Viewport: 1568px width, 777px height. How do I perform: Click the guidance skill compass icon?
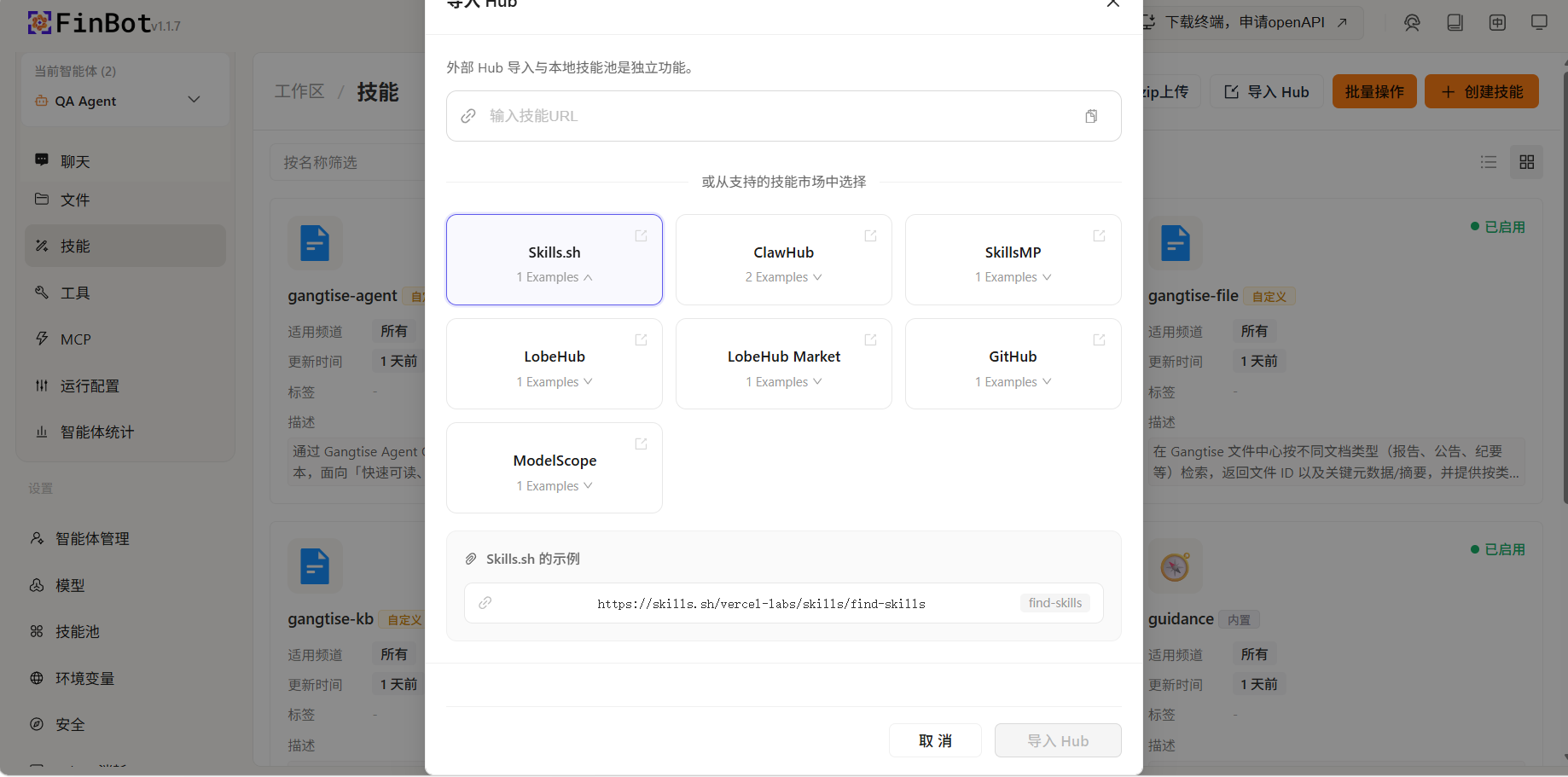click(1176, 566)
